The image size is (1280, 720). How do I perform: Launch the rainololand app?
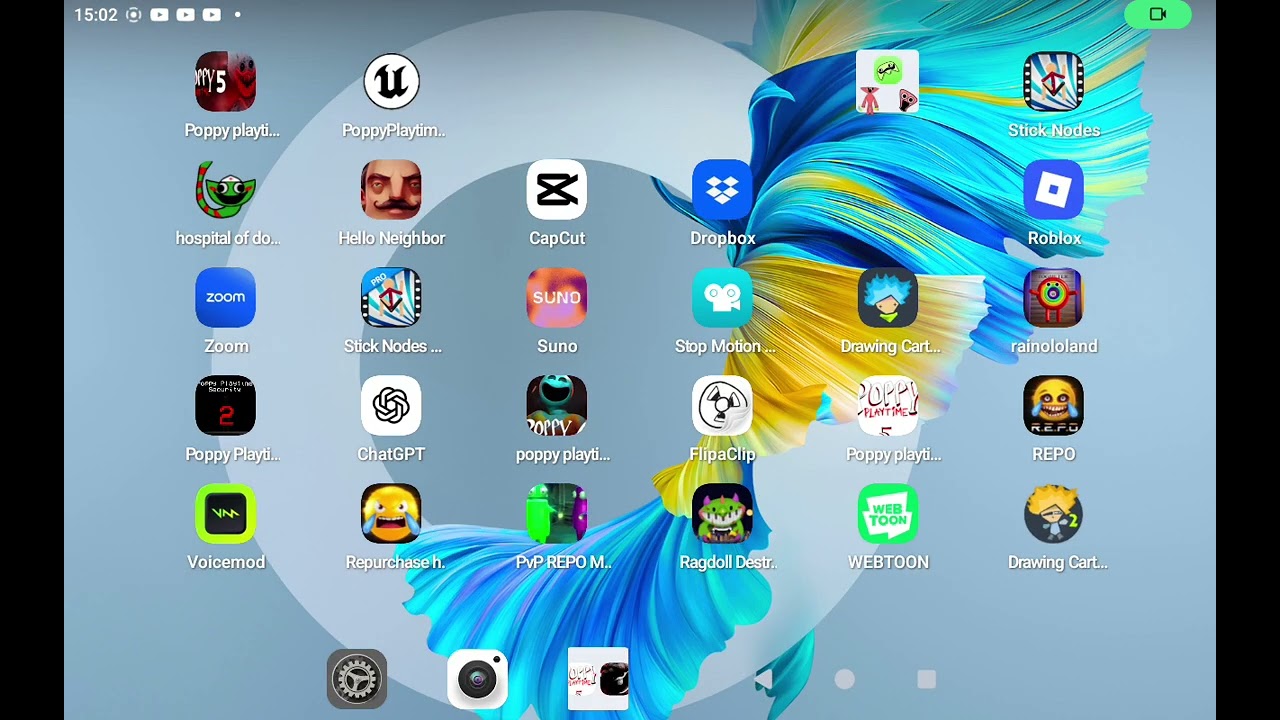1054,298
